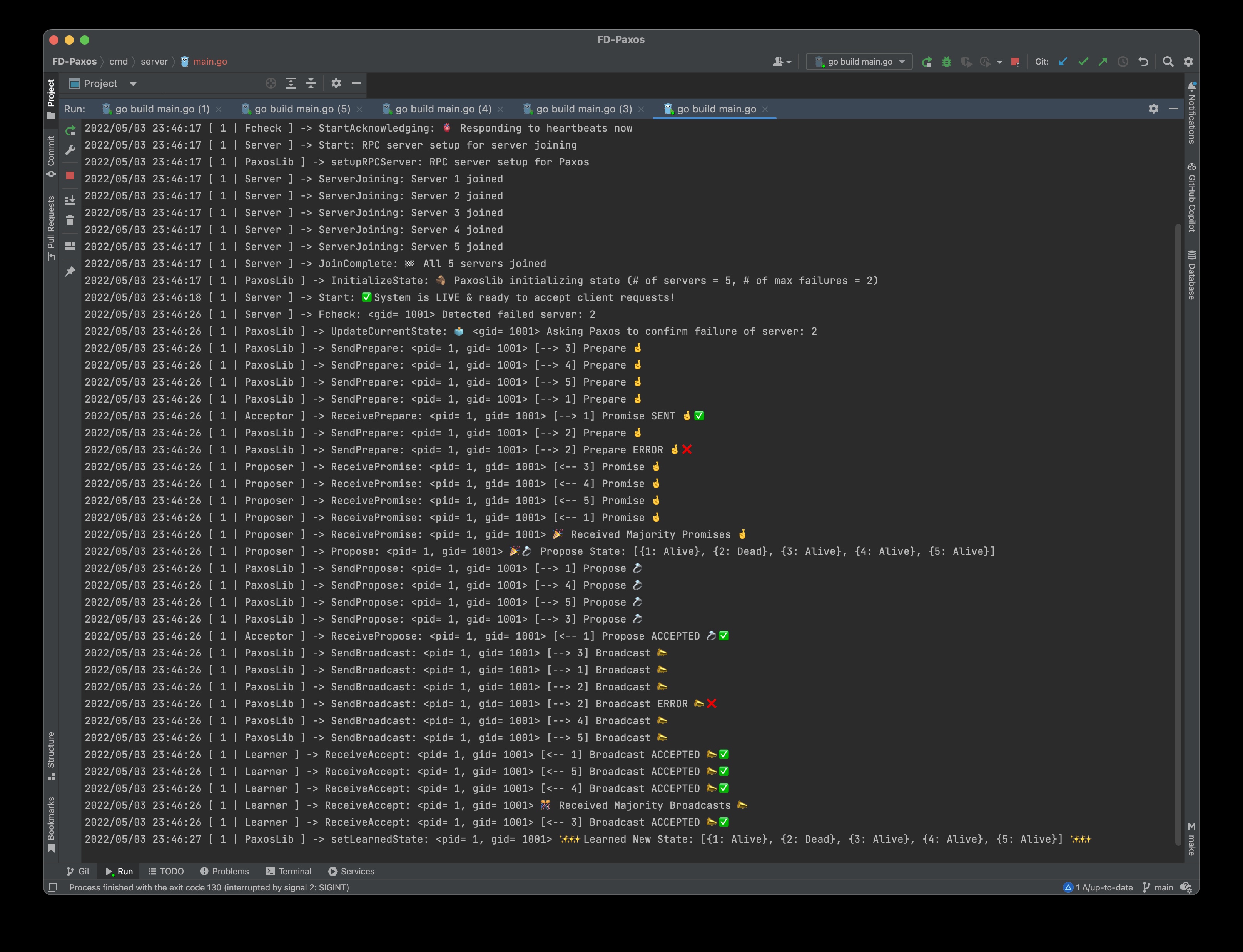Viewport: 1243px width, 952px height.
Task: Hide the Run tool window
Action: [1174, 108]
